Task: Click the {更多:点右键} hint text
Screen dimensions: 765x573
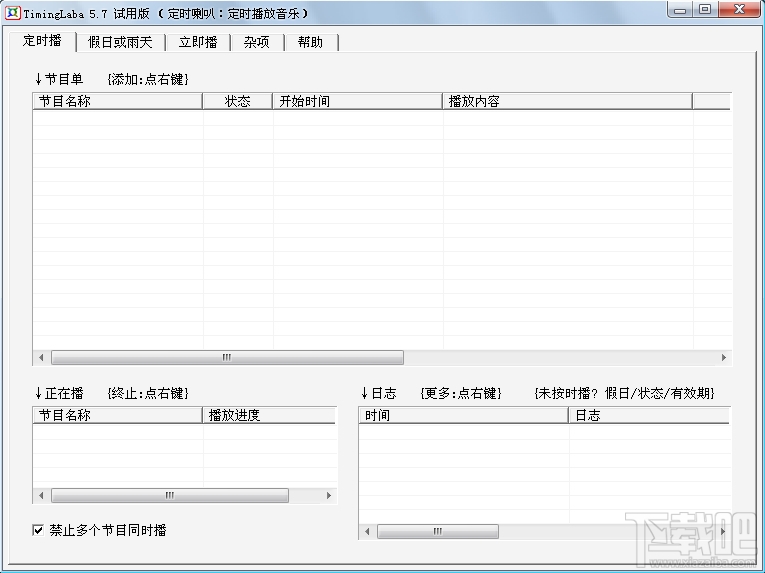Action: [x=461, y=393]
